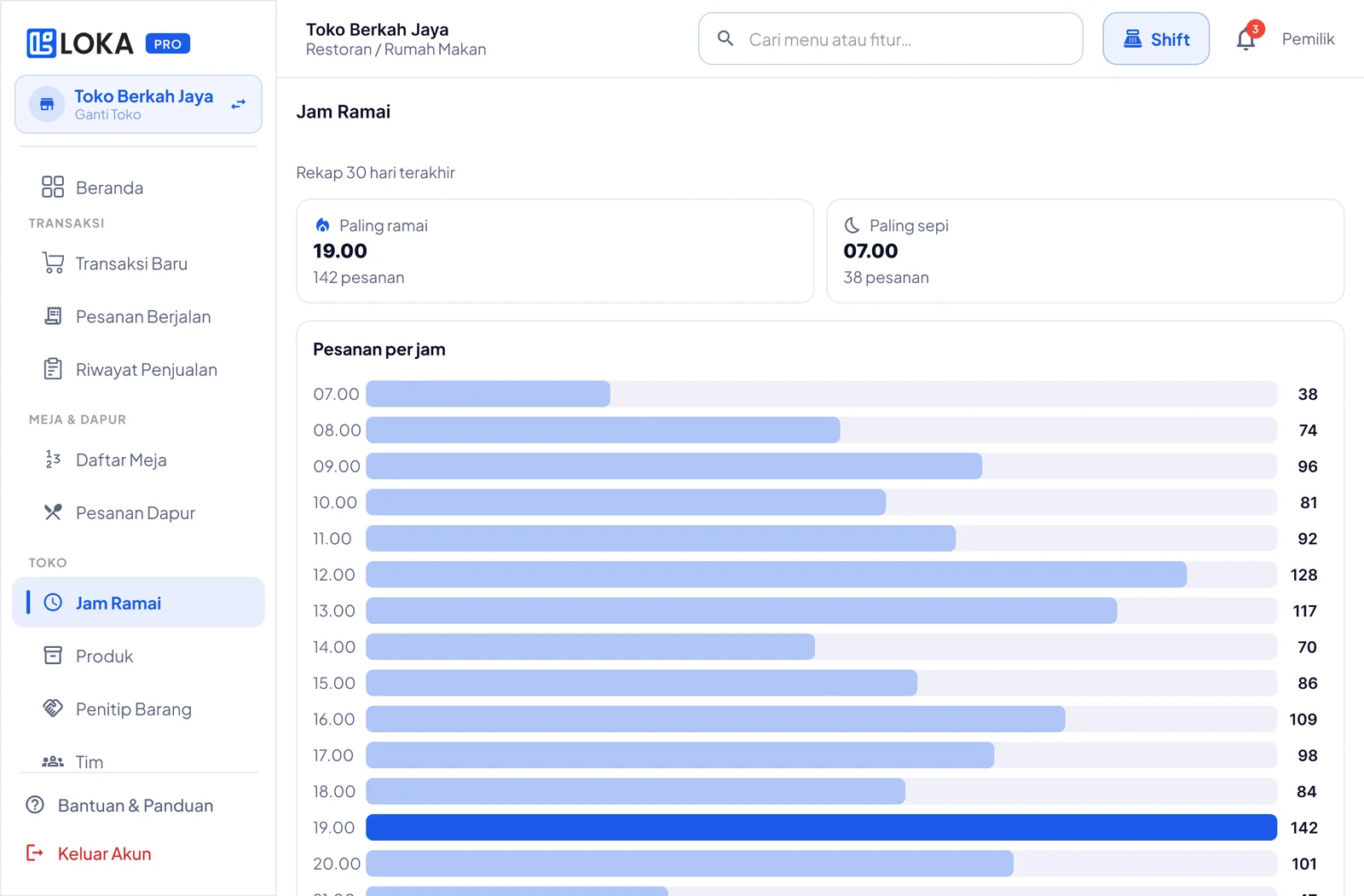
Task: Click the Keluar Akun logout icon
Action: click(35, 853)
